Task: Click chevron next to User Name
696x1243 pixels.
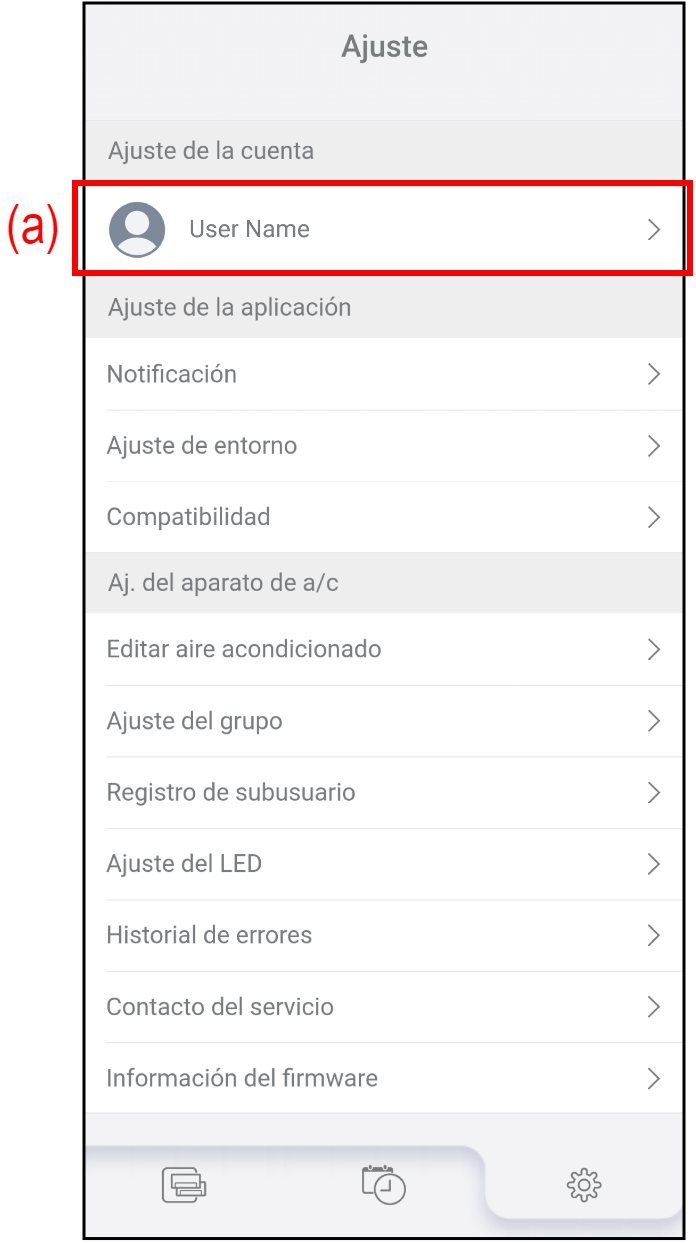Action: [x=654, y=230]
